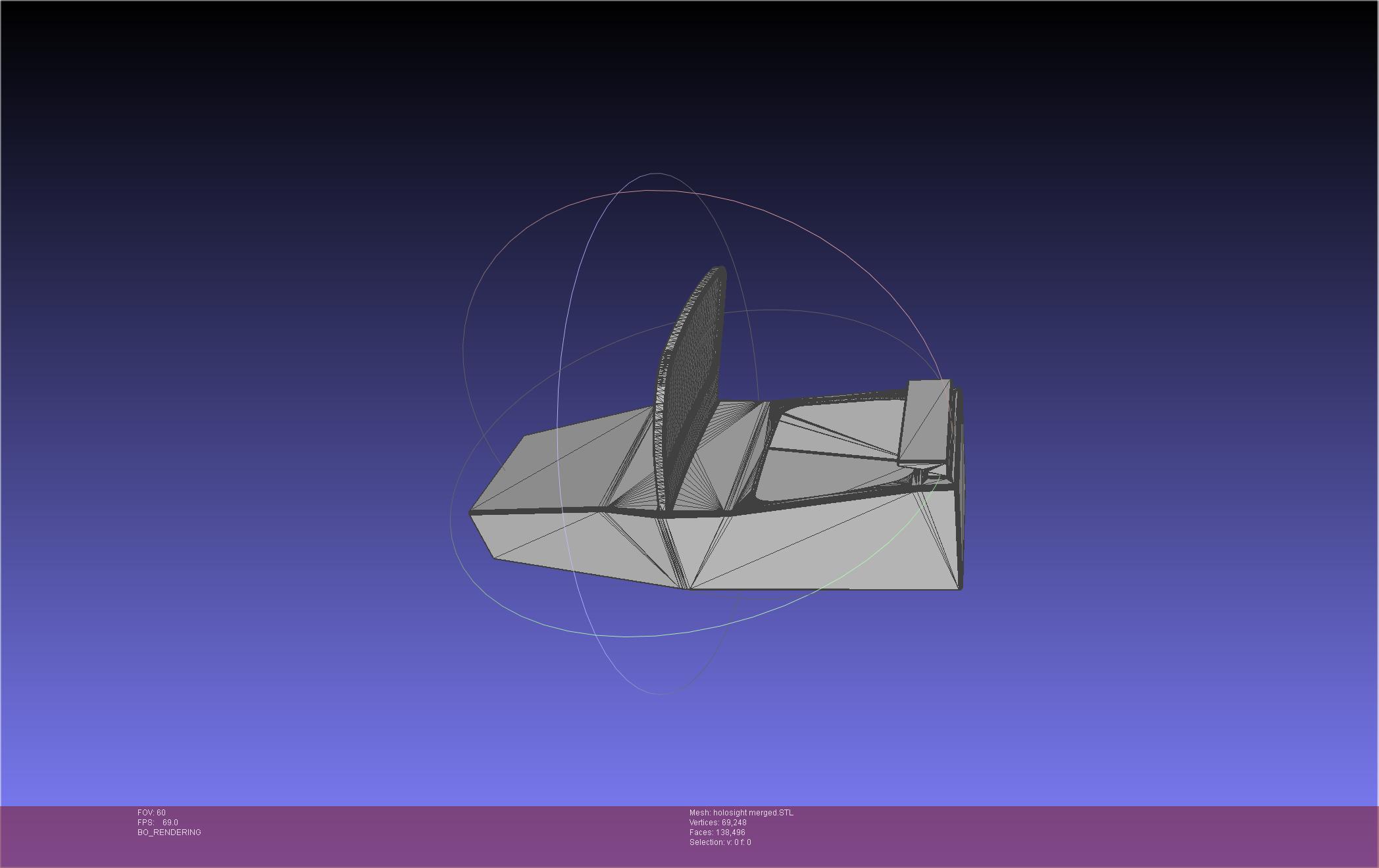
Task: Click the FPS 69.0 readout
Action: pyautogui.click(x=158, y=823)
